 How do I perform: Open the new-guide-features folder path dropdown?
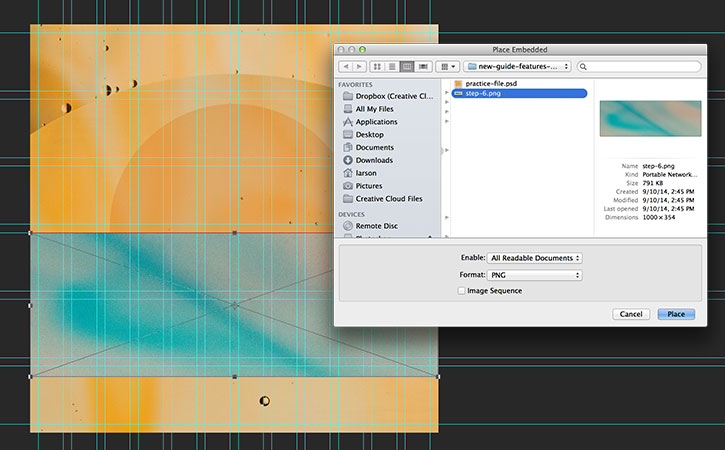[x=517, y=67]
